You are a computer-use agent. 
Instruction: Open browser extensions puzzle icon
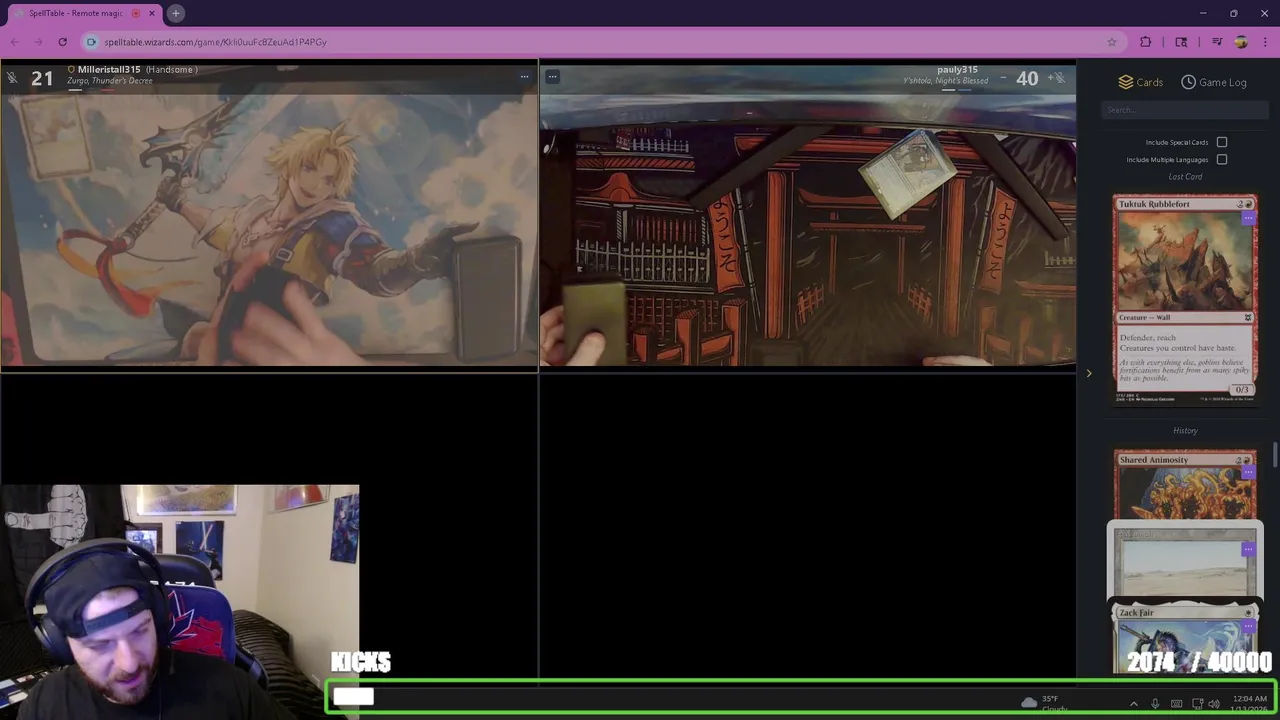pyautogui.click(x=1145, y=42)
